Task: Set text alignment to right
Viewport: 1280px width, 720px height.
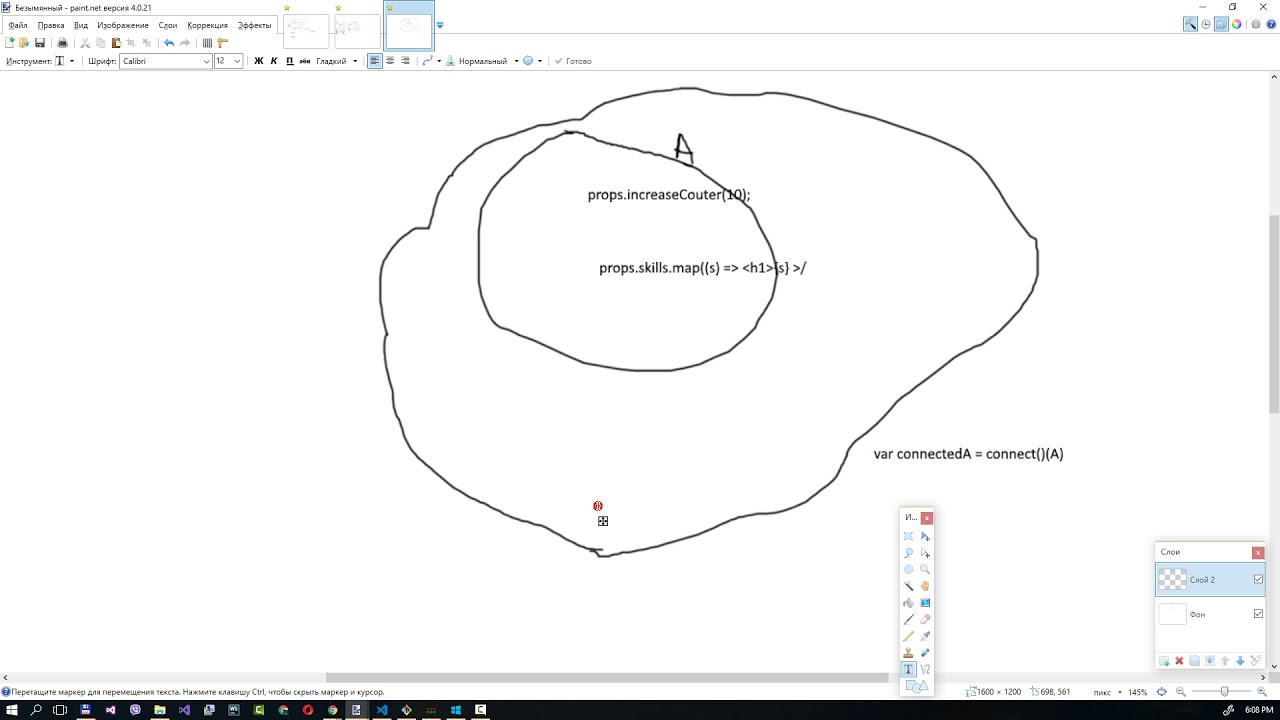Action: pos(405,61)
